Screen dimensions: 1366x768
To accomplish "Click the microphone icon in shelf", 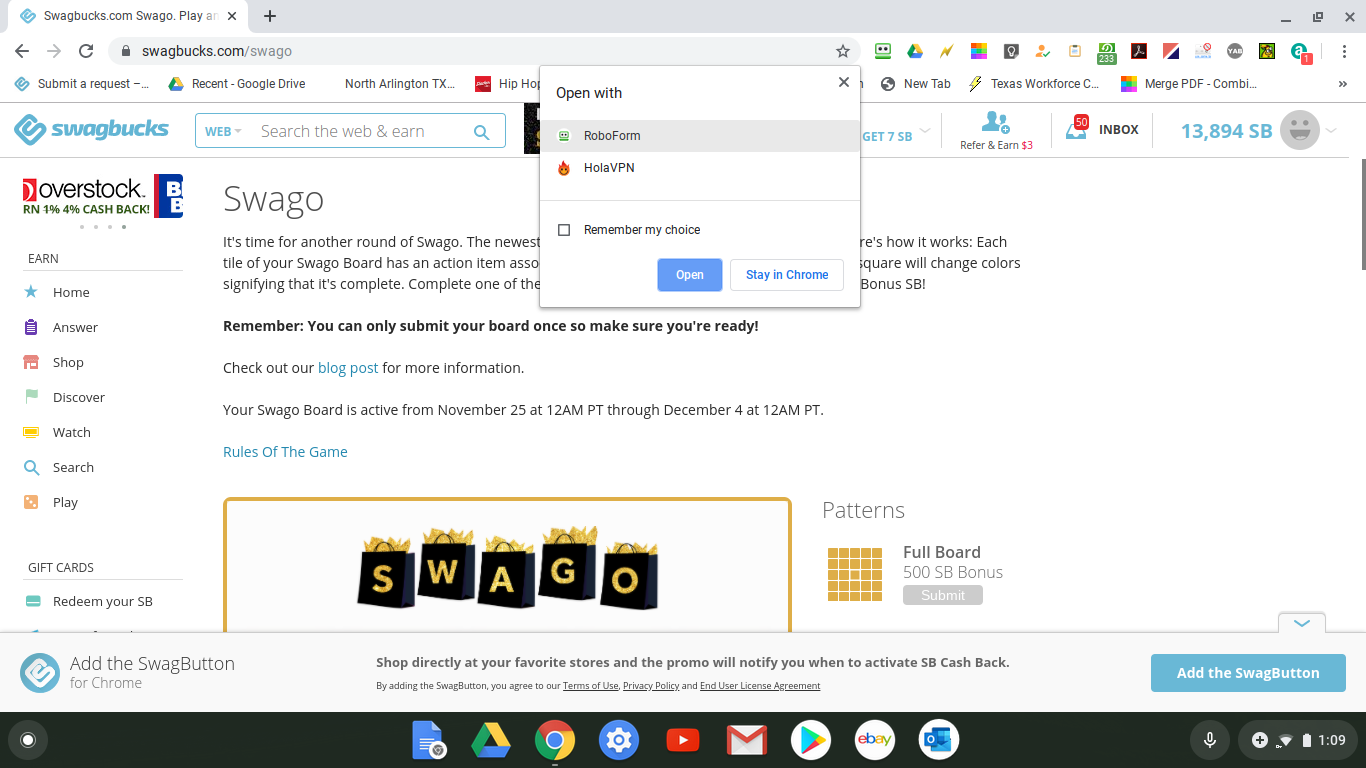I will click(x=1210, y=740).
